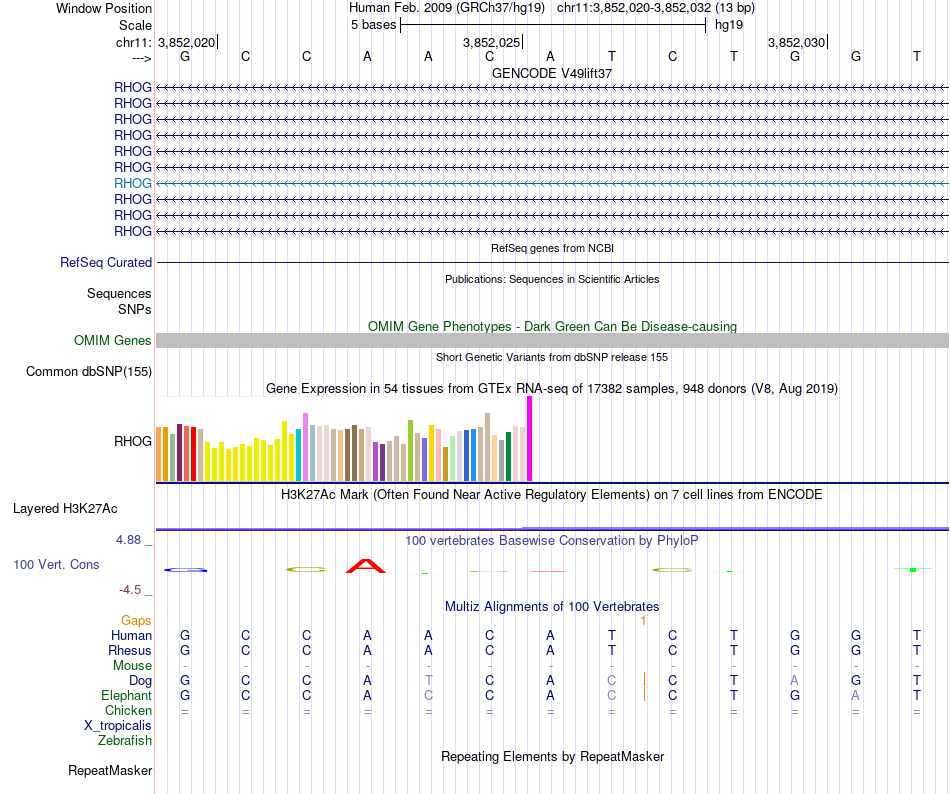Viewport: 950px width, 794px height.
Task: Select the red A conservation logo letter
Action: click(366, 566)
